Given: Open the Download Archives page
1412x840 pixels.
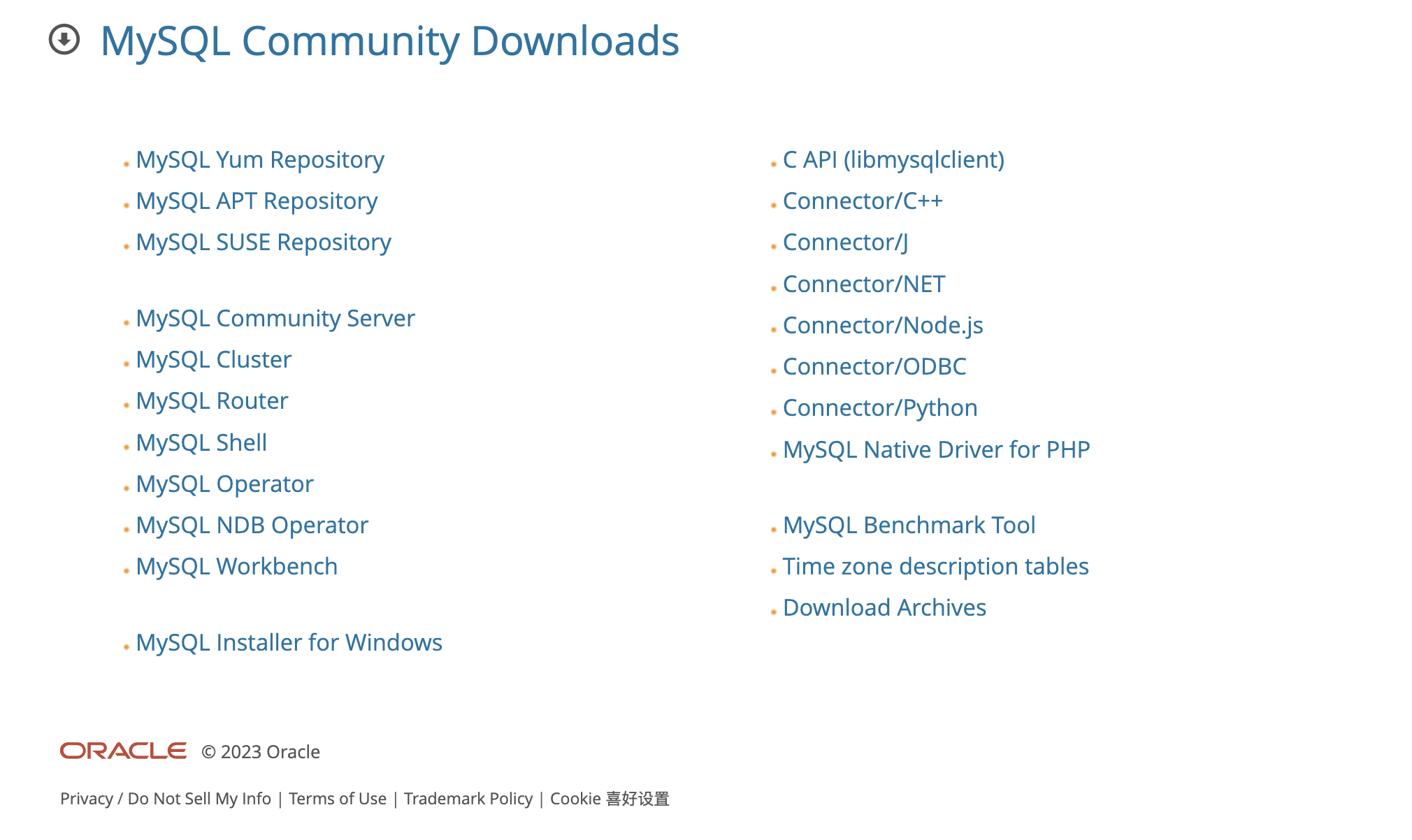Looking at the screenshot, I should pyautogui.click(x=885, y=607).
